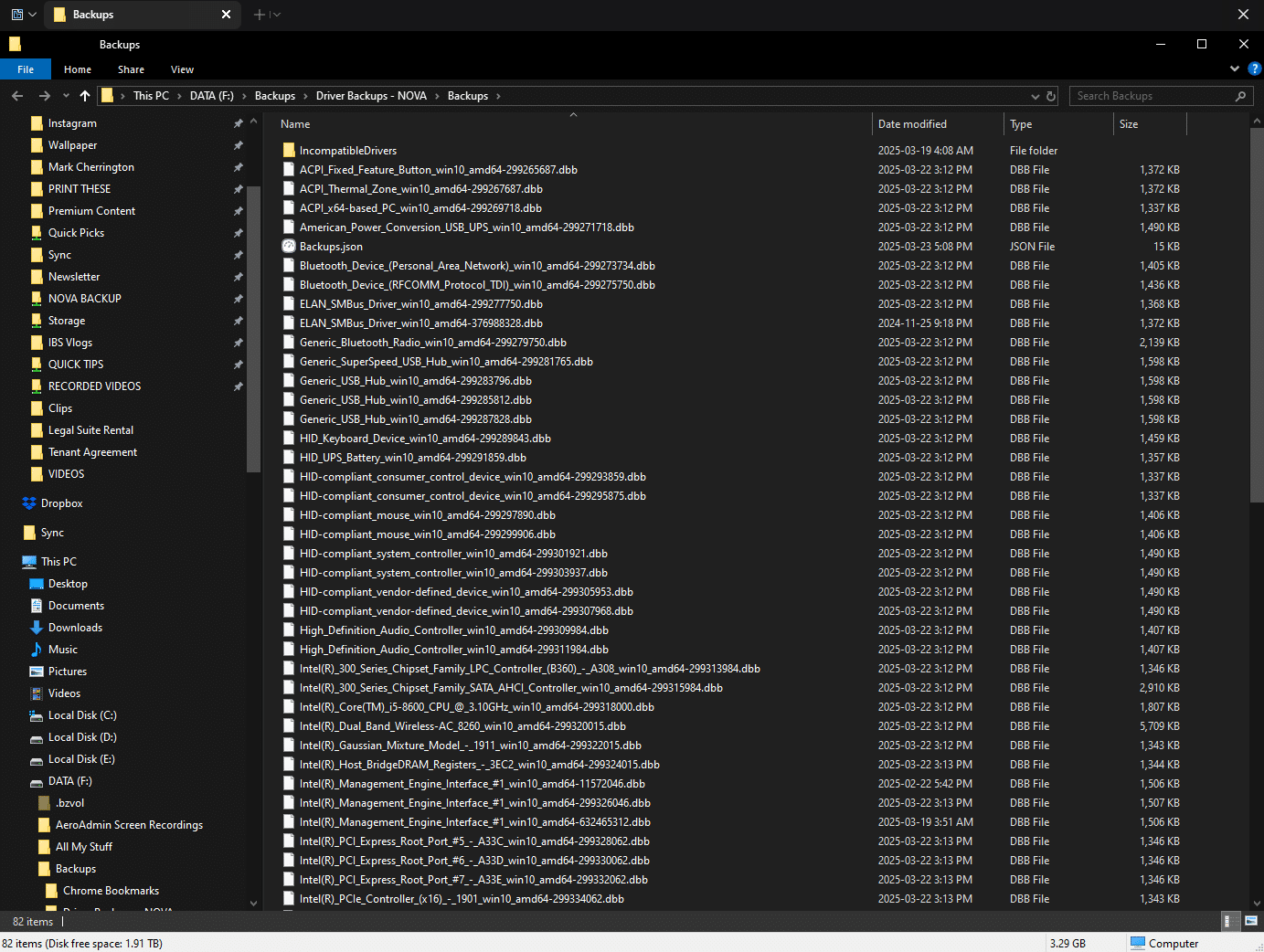1264x952 pixels.
Task: Open the File menu
Action: tap(25, 69)
